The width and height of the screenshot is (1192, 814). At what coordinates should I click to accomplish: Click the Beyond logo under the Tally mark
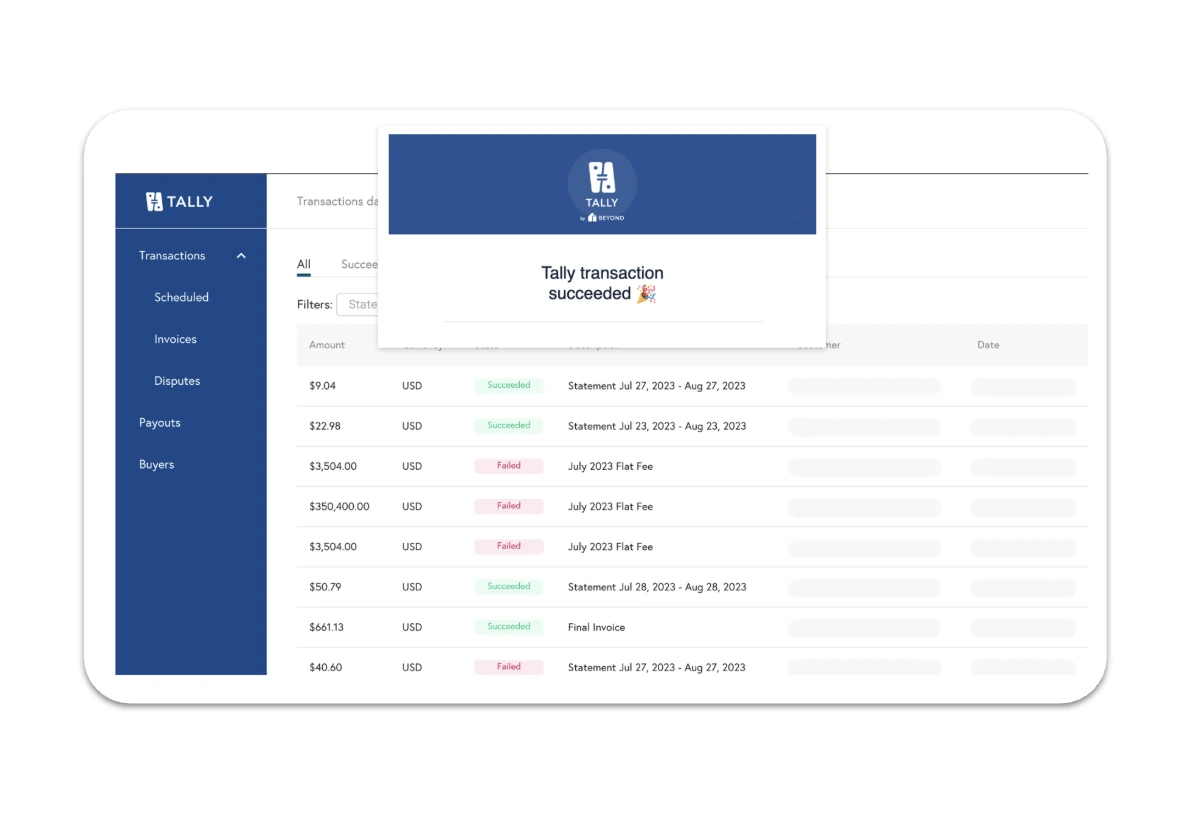pos(602,216)
